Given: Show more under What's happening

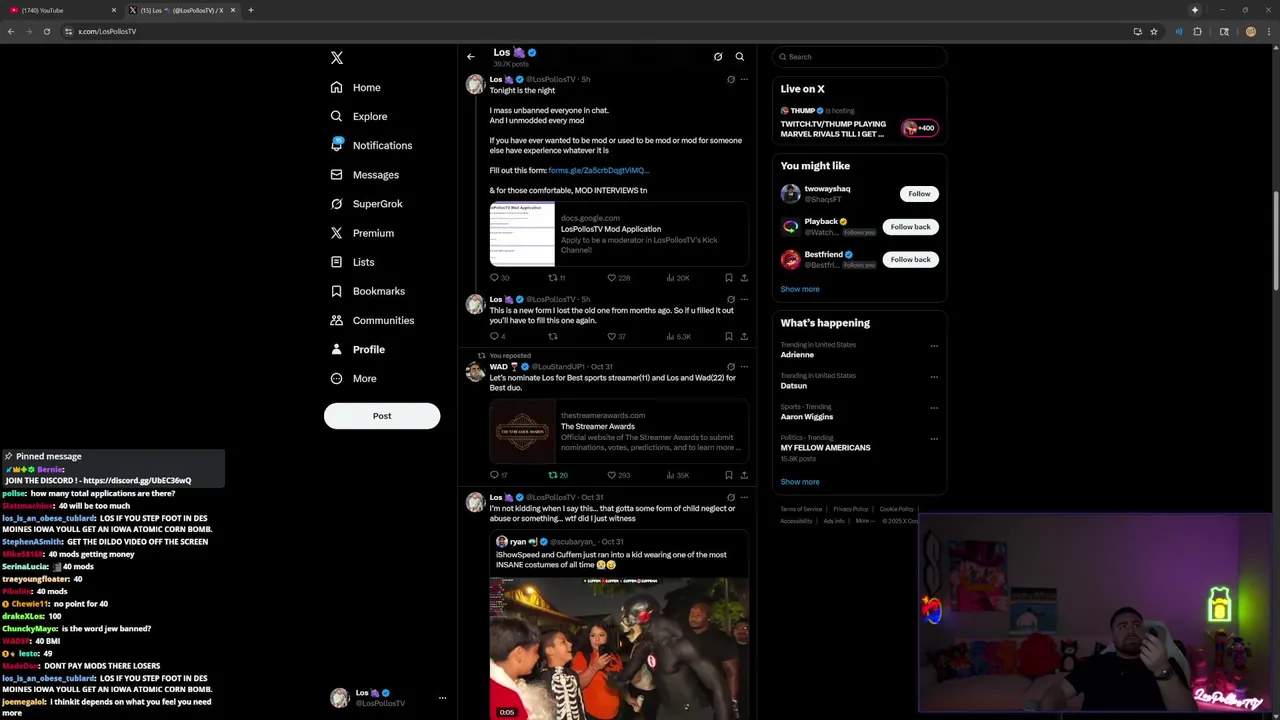Looking at the screenshot, I should pyautogui.click(x=799, y=482).
